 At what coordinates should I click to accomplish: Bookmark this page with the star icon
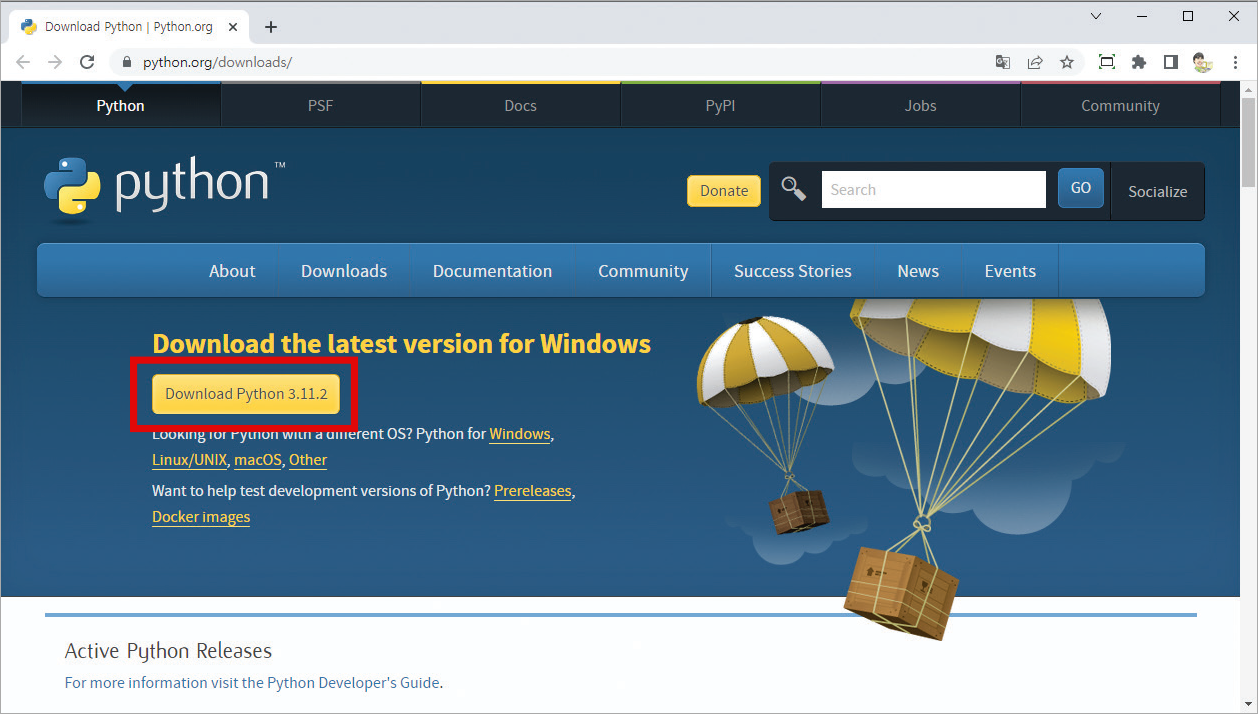(1067, 62)
